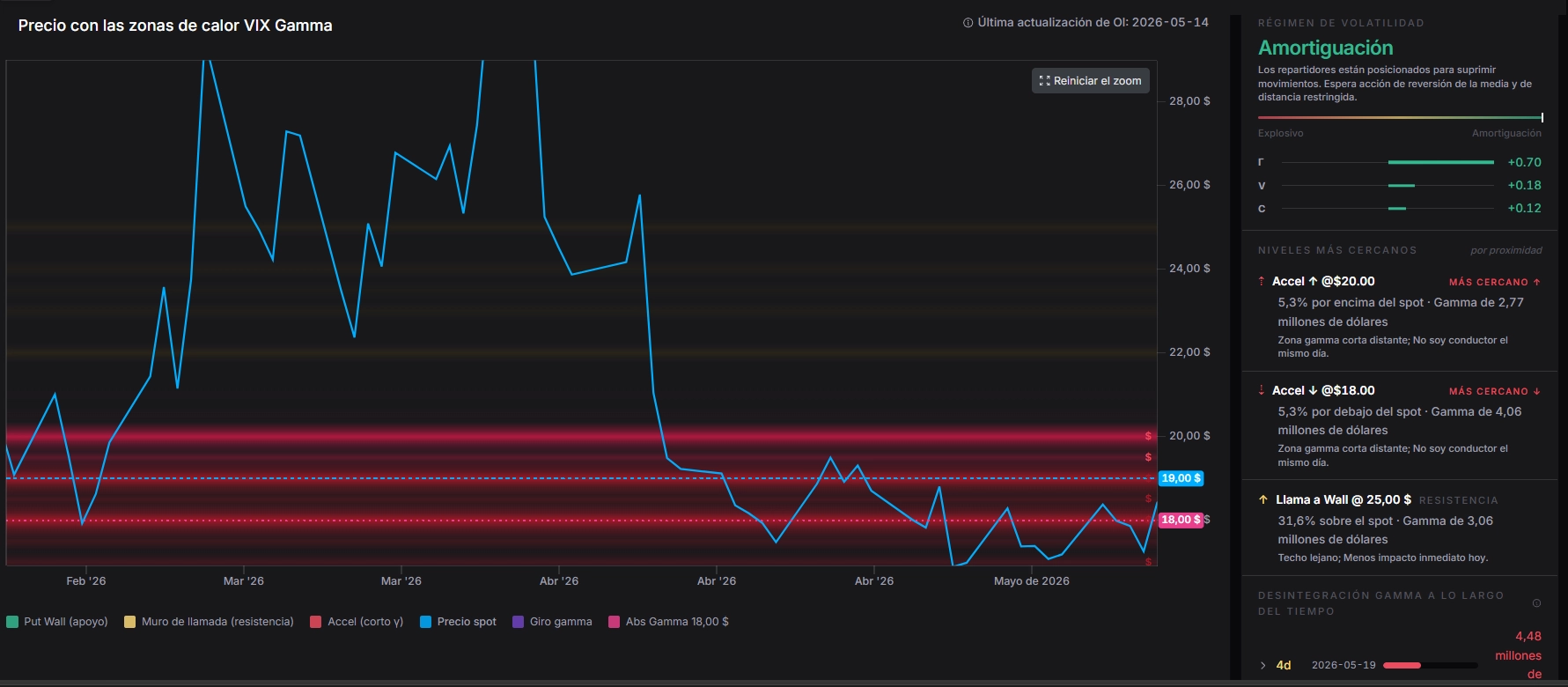This screenshot has height=687, width=1568.
Task: Click the red $ marker at the 20,00 level
Action: click(1148, 436)
